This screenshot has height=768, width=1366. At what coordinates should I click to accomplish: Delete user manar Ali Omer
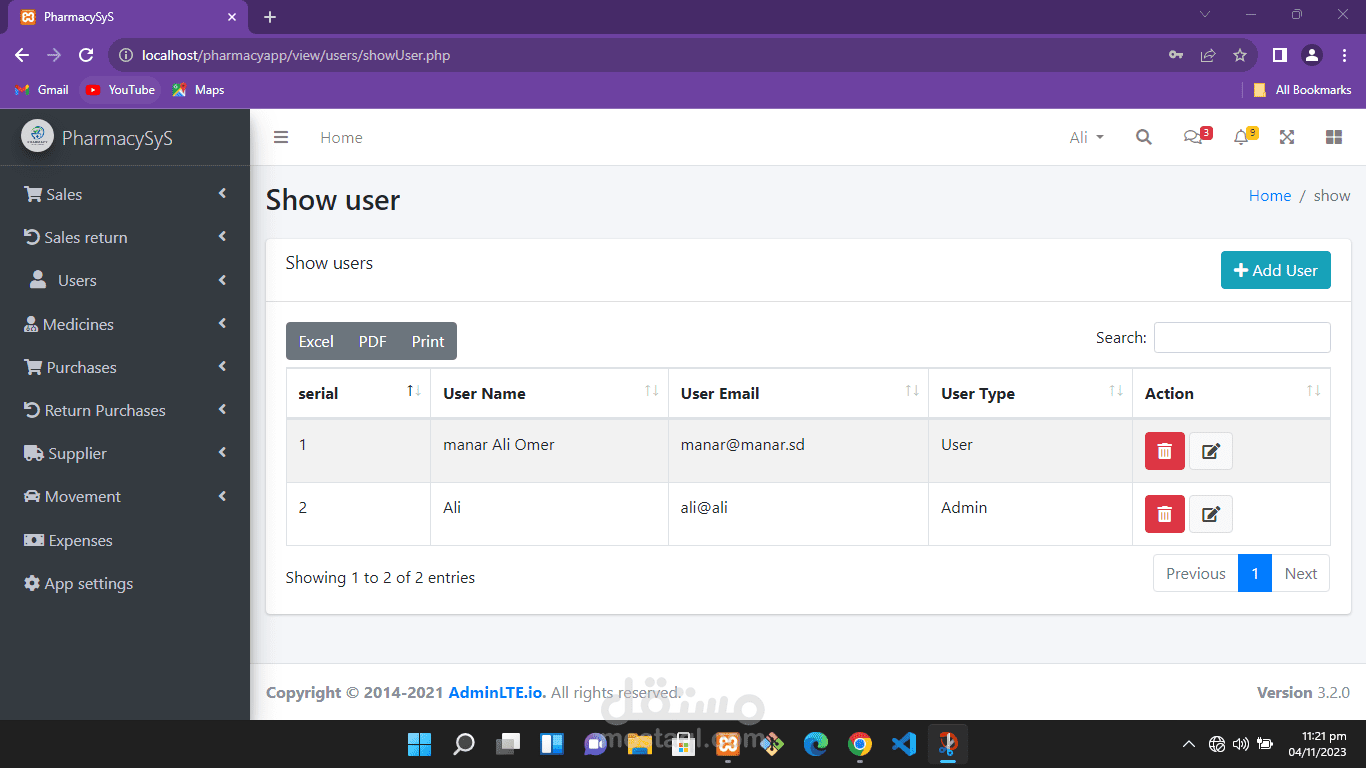(1164, 451)
